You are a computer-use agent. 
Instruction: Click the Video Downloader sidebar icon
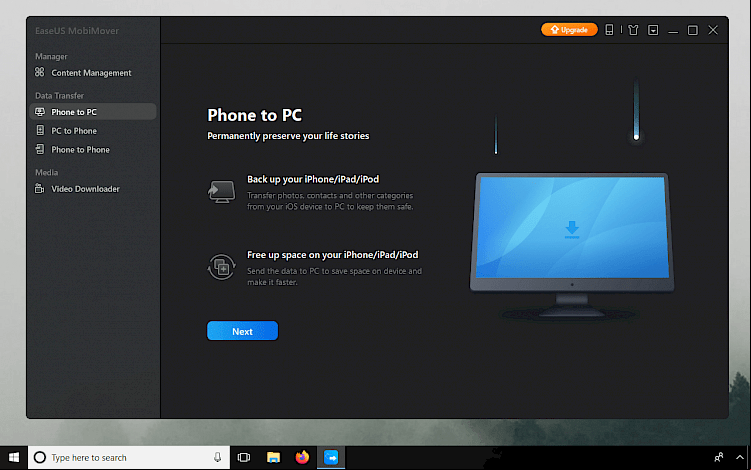coord(40,188)
